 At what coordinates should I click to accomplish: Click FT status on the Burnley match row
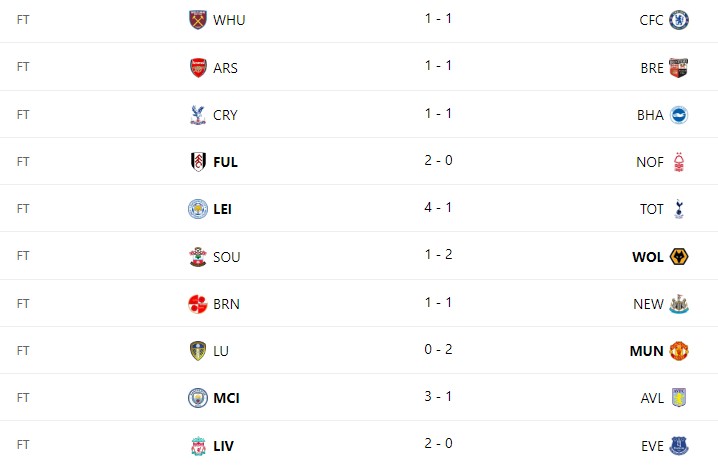coord(23,303)
